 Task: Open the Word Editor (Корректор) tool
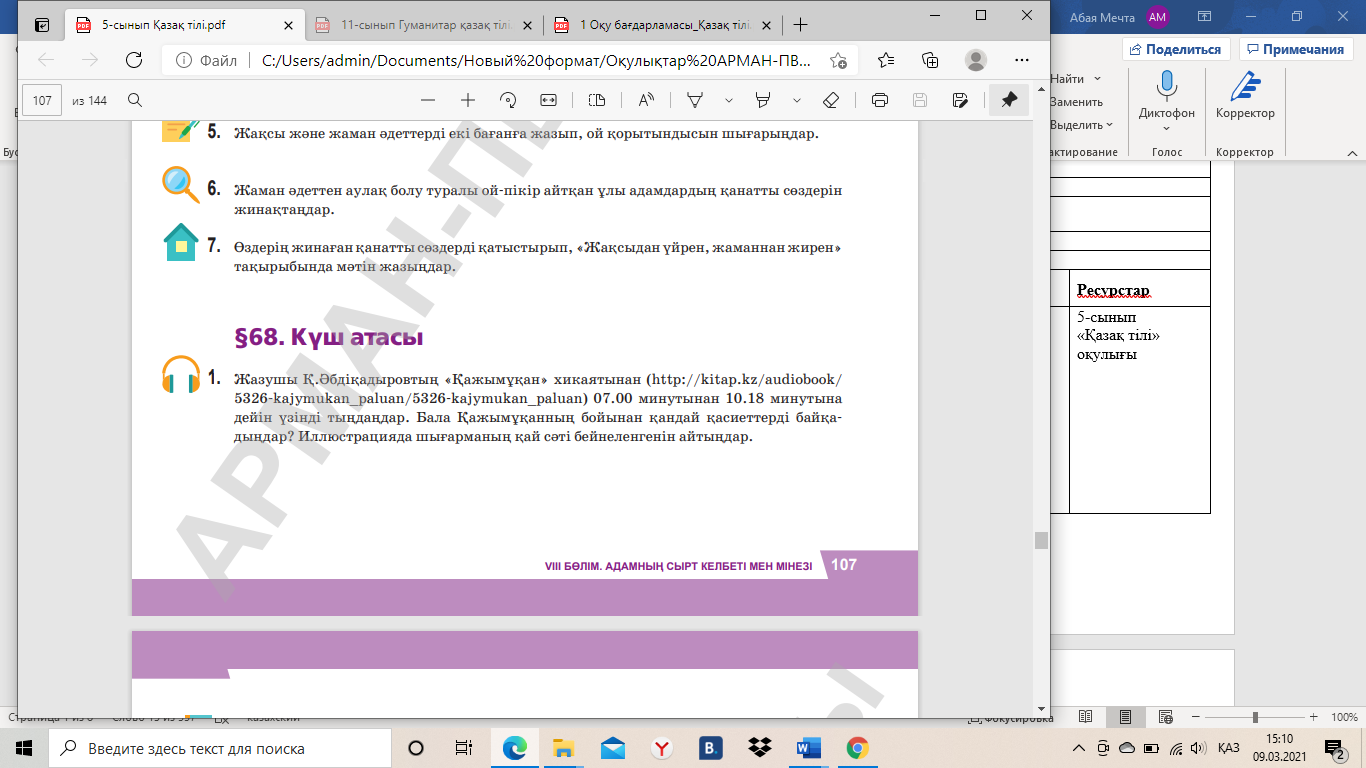tap(1245, 95)
